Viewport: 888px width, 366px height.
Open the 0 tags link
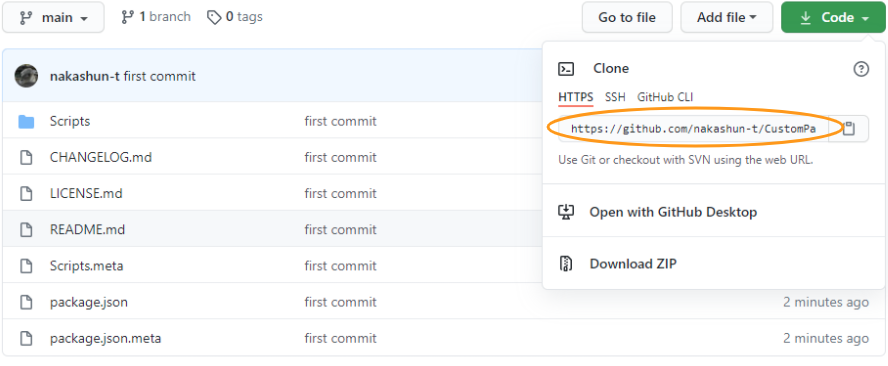pos(234,18)
